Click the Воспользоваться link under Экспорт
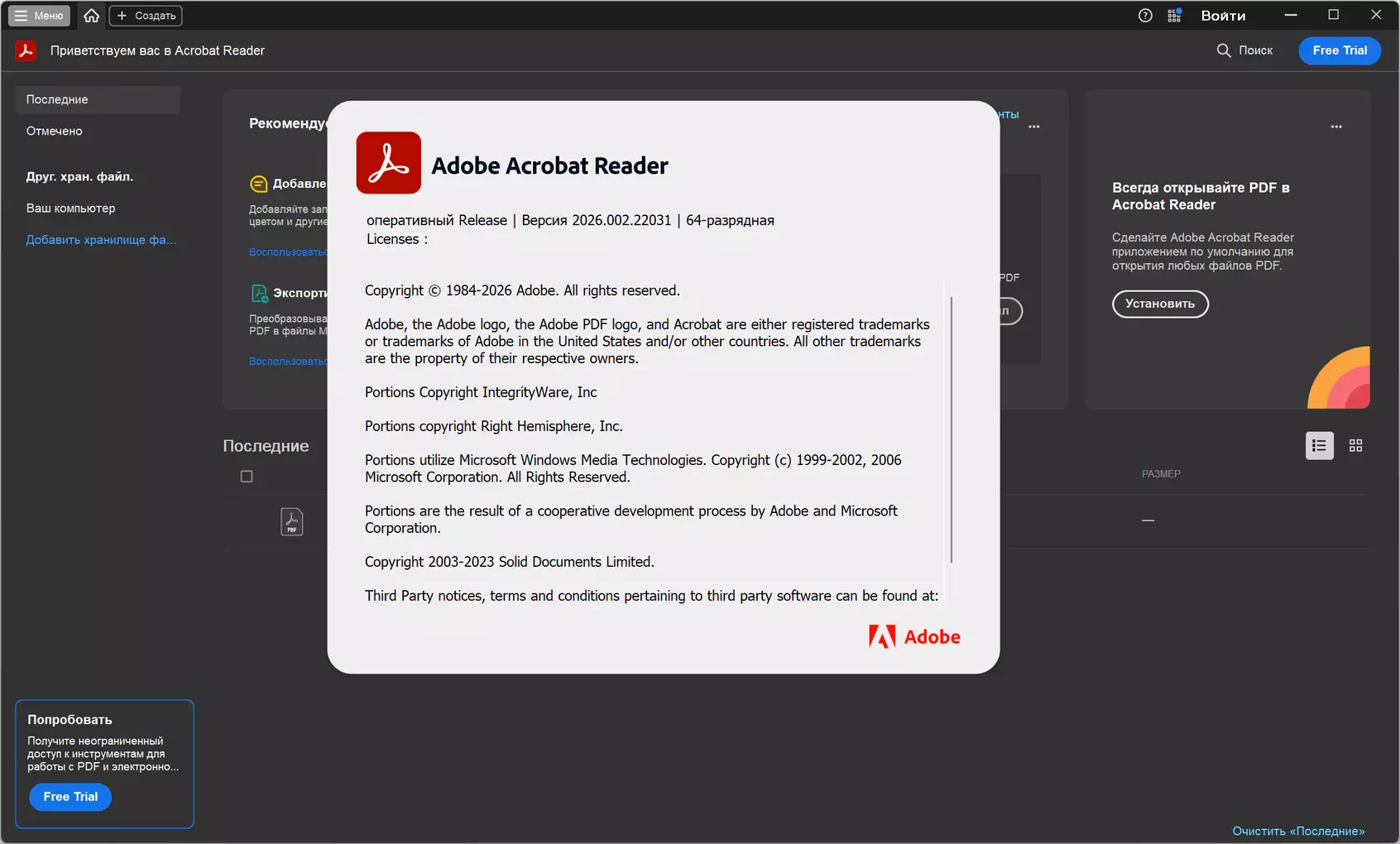The width and height of the screenshot is (1400, 844). click(x=288, y=362)
